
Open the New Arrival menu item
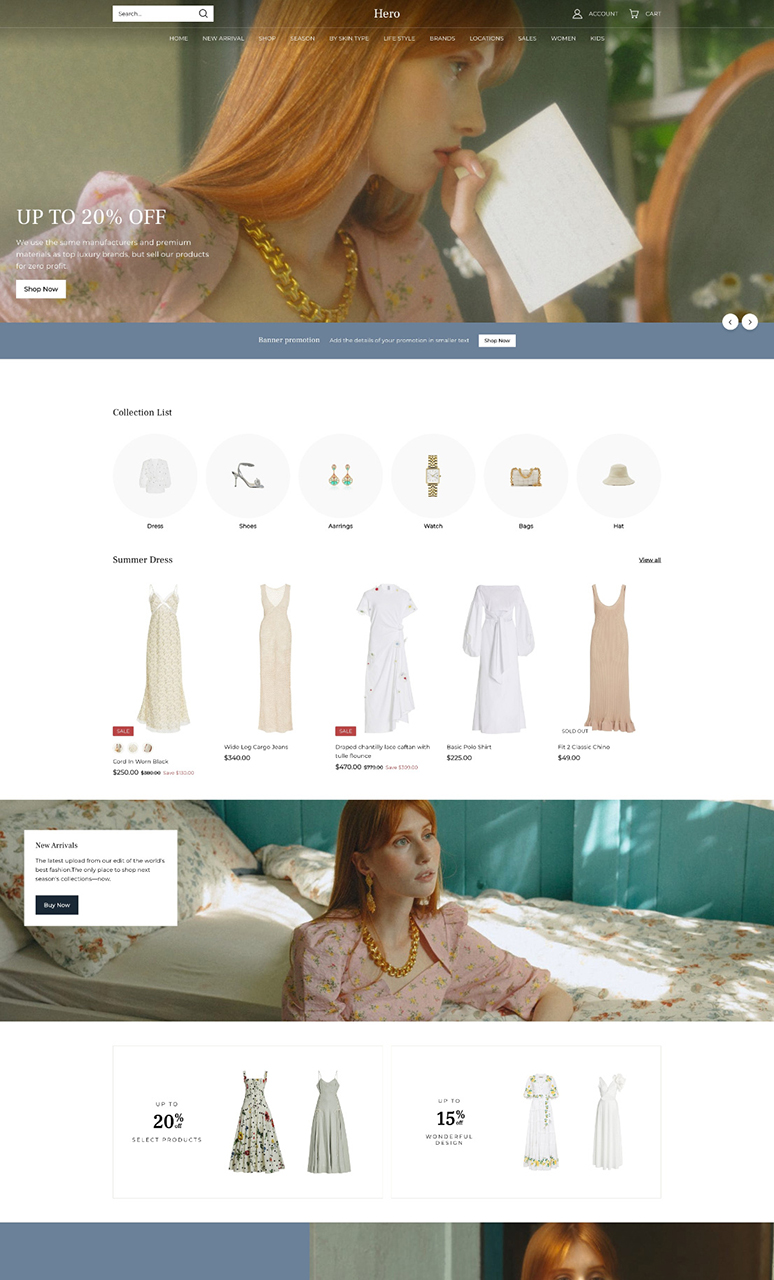(x=223, y=39)
